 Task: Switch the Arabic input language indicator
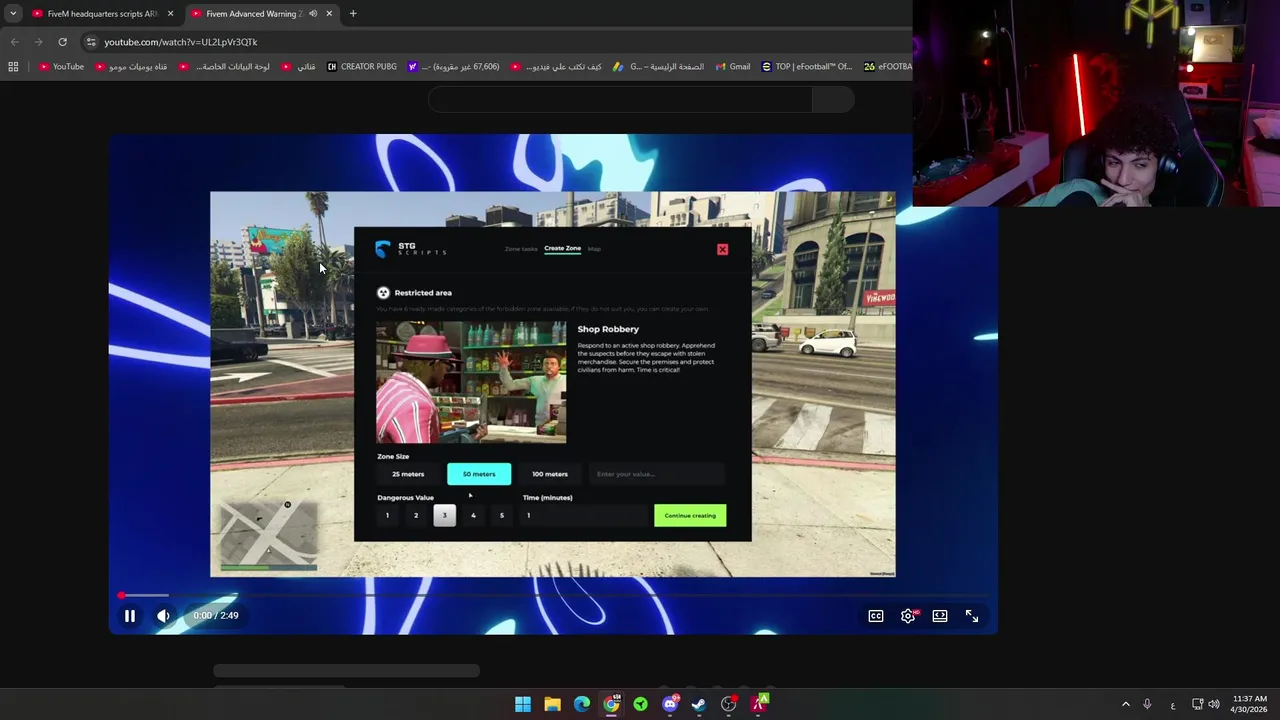click(x=1173, y=704)
